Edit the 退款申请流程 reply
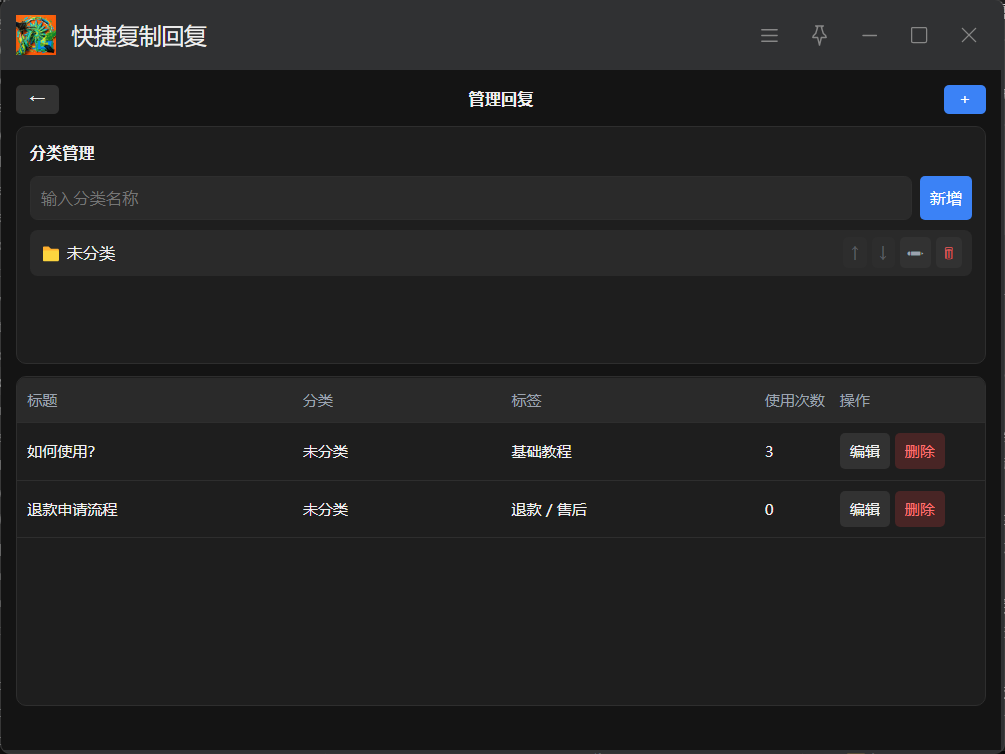Screen dimensions: 1005x754 click(864, 509)
